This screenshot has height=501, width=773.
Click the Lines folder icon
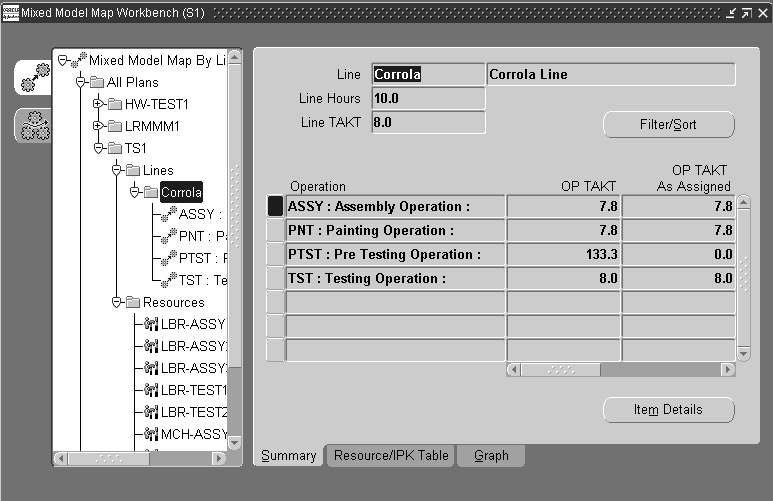133,170
